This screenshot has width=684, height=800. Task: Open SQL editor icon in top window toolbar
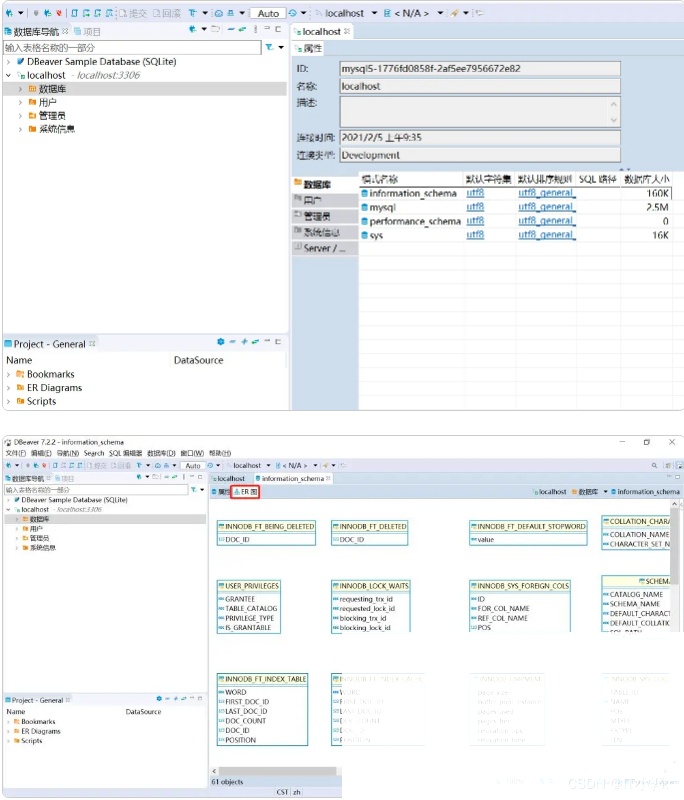coord(75,13)
